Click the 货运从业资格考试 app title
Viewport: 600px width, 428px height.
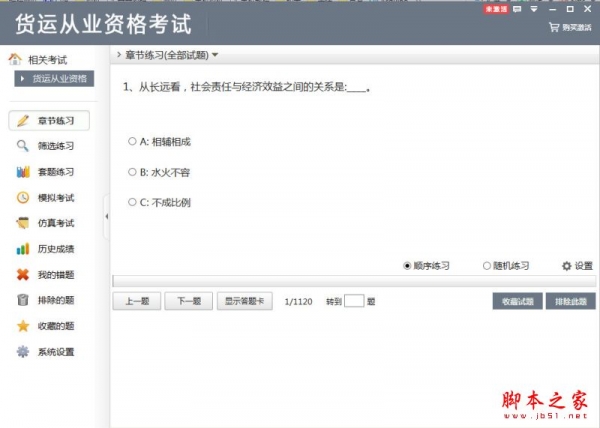click(x=103, y=24)
